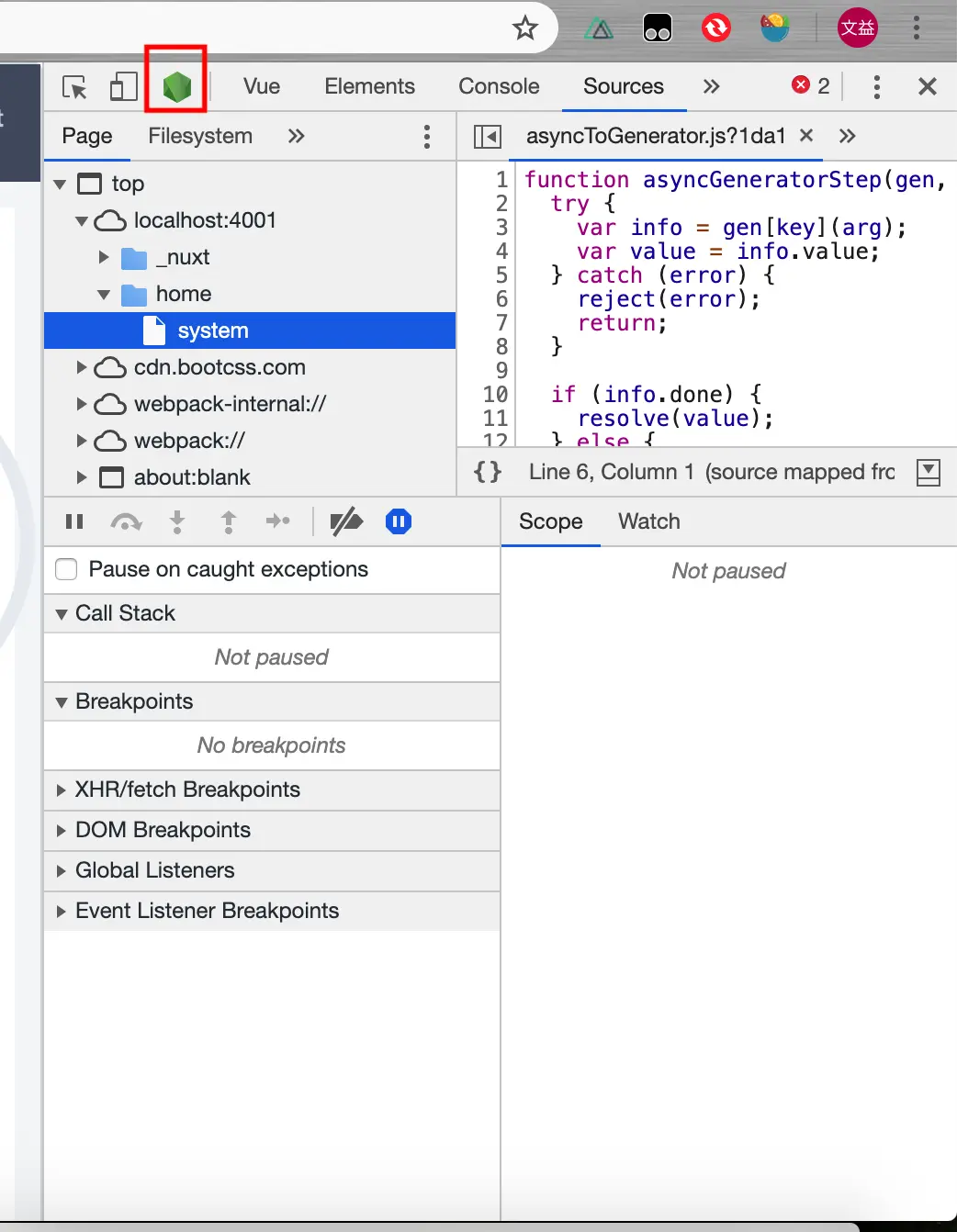
Task: Select the system file in tree
Action: click(x=250, y=330)
